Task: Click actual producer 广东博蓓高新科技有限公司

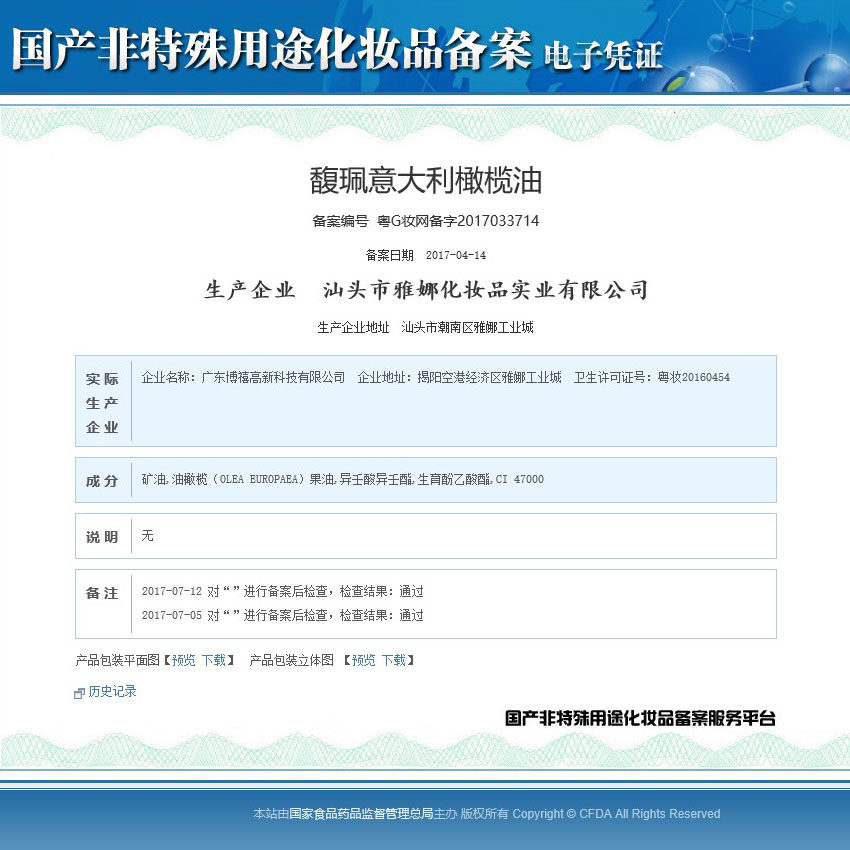Action: point(273,377)
